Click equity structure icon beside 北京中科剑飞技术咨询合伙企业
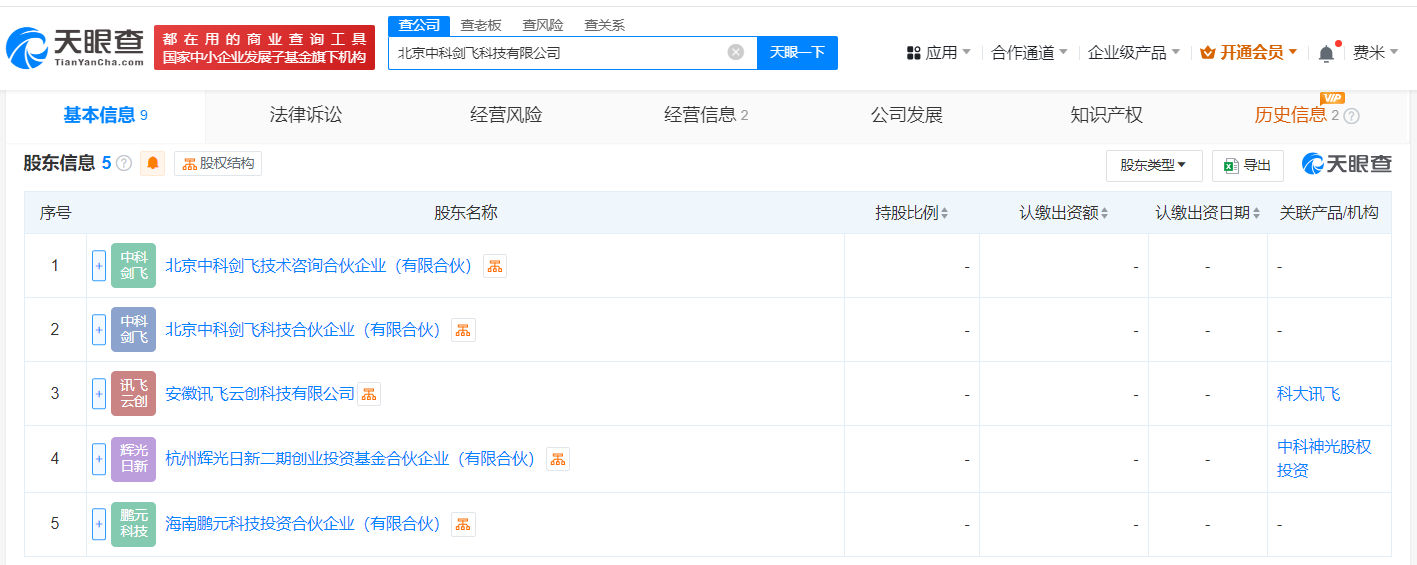Viewport: 1417px width, 565px height. 495,266
